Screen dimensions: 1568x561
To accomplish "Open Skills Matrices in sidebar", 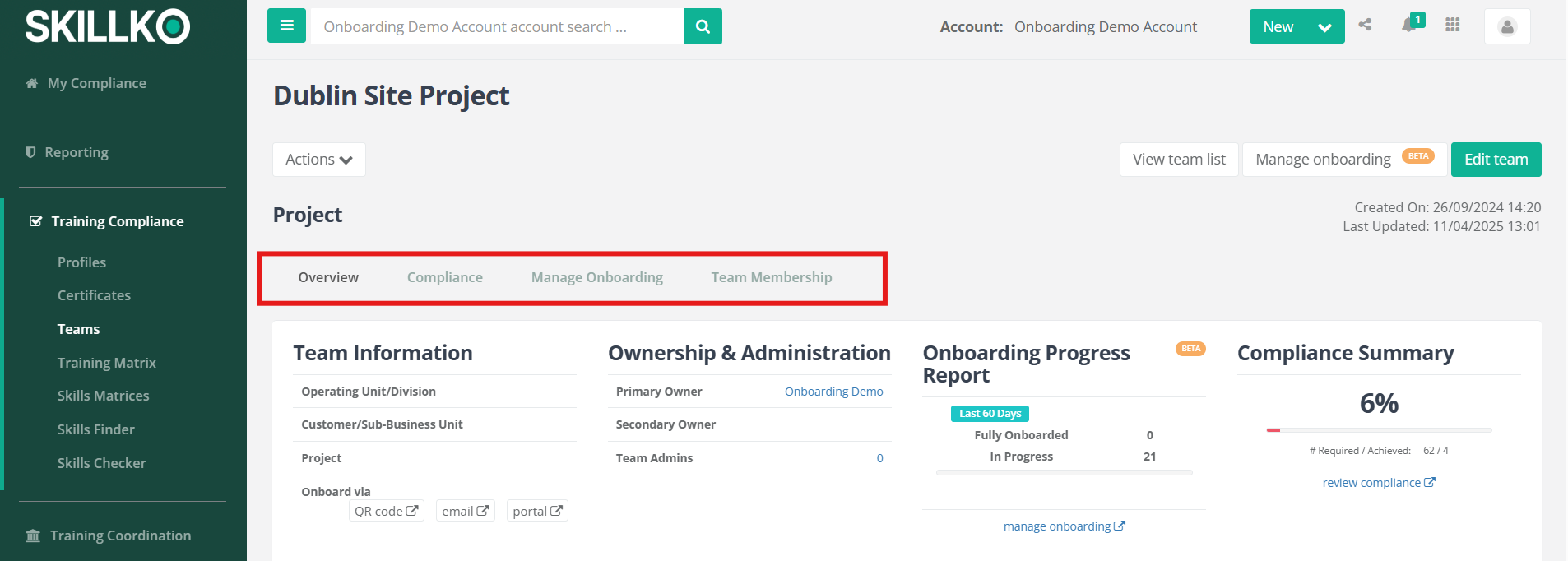I will click(x=104, y=396).
